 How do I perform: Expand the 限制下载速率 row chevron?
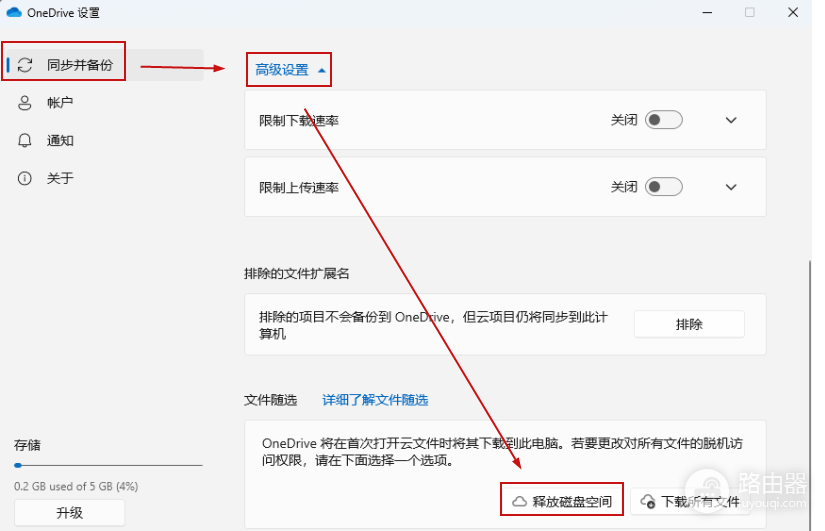[x=731, y=120]
